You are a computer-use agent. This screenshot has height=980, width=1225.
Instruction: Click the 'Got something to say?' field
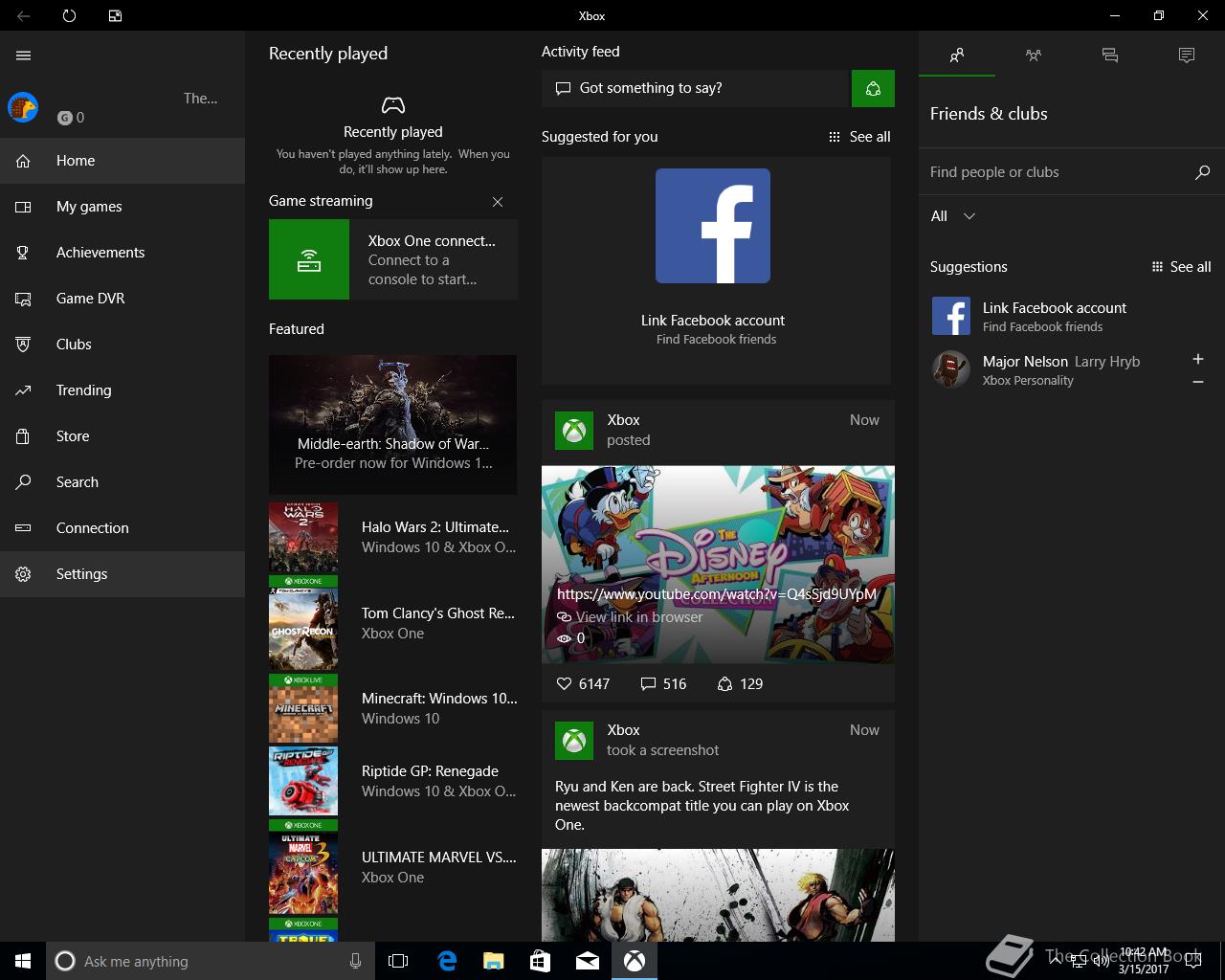[697, 88]
